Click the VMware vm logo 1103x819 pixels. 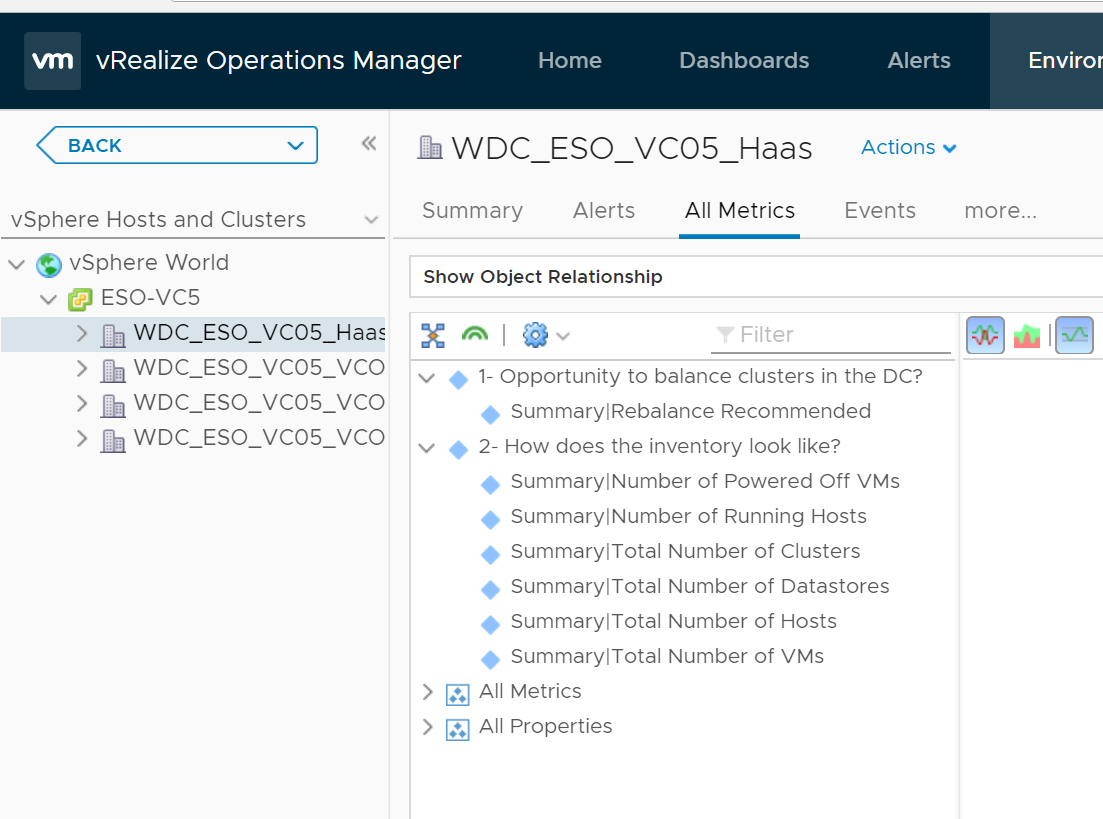pyautogui.click(x=52, y=61)
